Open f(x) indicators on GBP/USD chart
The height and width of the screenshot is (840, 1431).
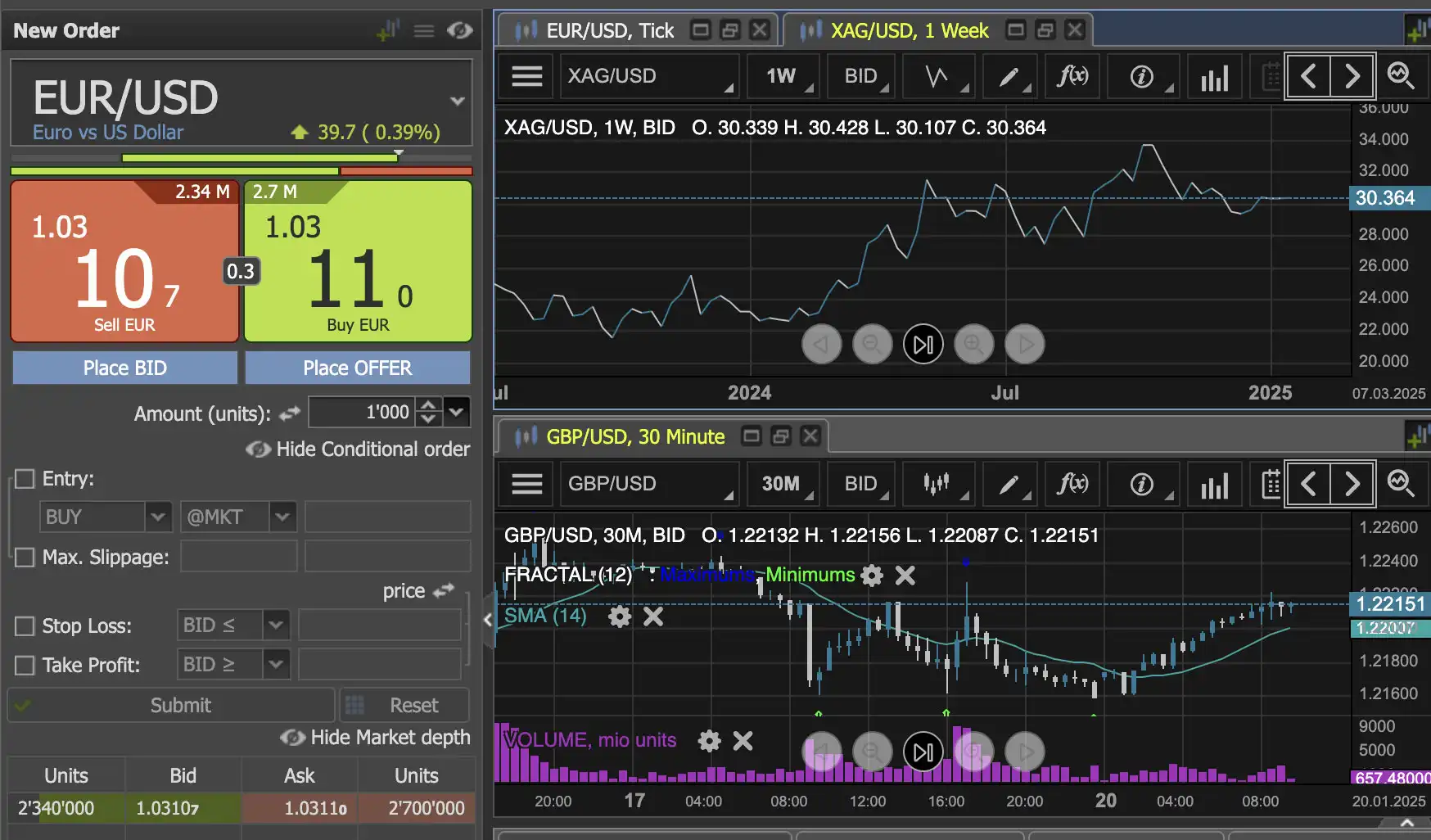point(1072,484)
